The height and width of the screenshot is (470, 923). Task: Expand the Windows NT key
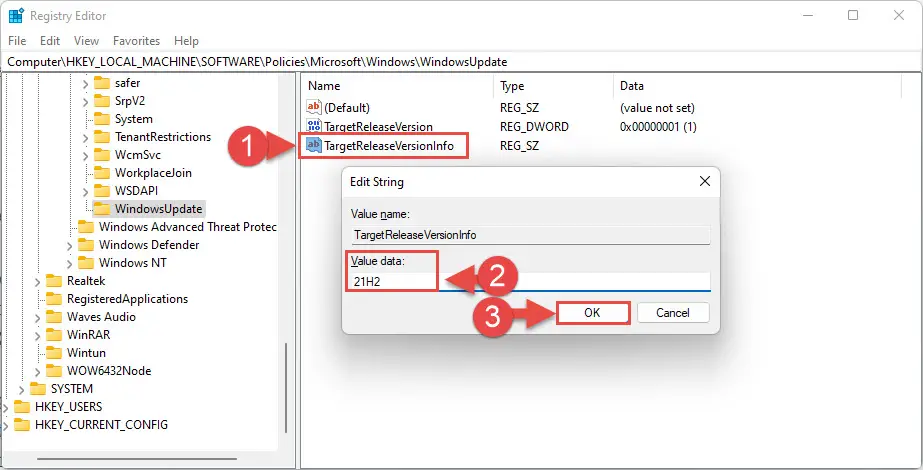point(69,263)
